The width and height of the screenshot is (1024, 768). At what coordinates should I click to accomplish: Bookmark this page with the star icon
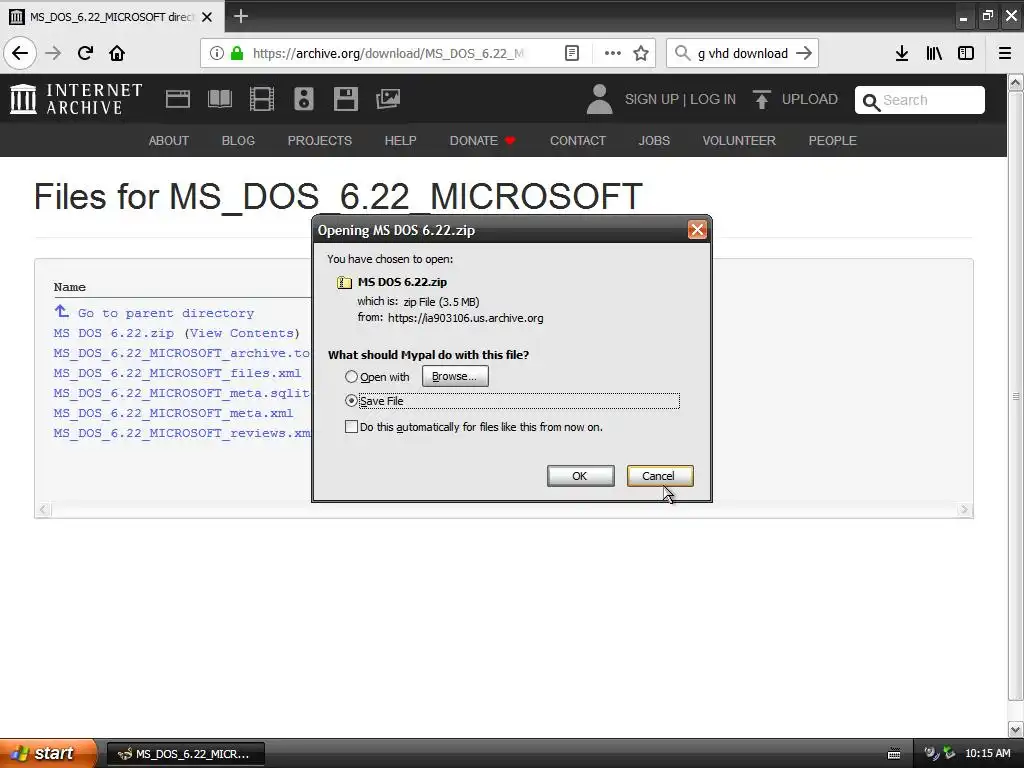[641, 53]
